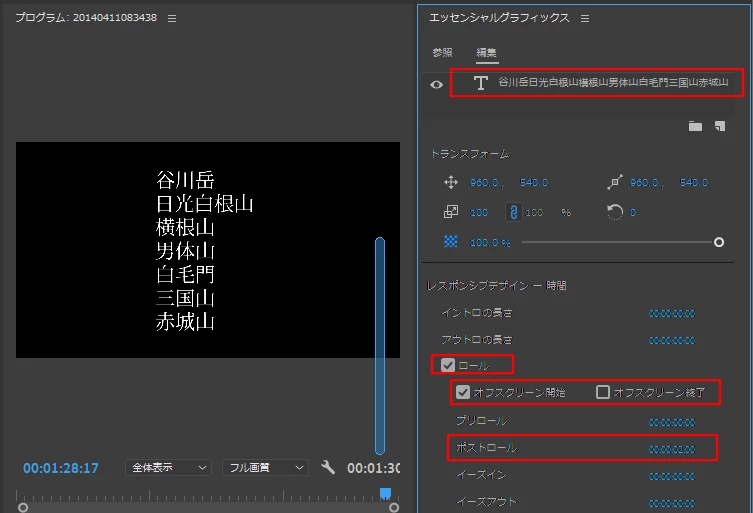This screenshot has height=513, width=753.
Task: Edit the アウトロの長さ timecode value
Action: pos(672,341)
